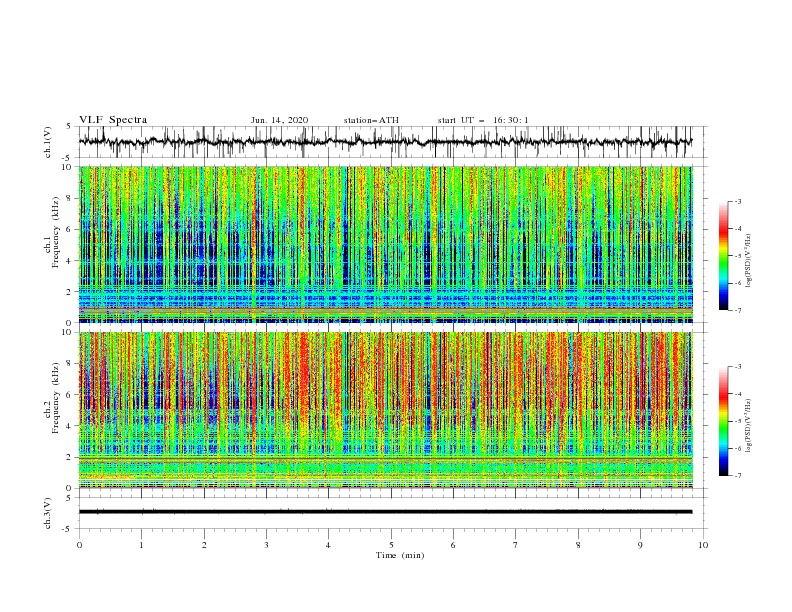Click the 'ch.1(V)' waveform axis label
The height and width of the screenshot is (612, 792).
(x=48, y=142)
